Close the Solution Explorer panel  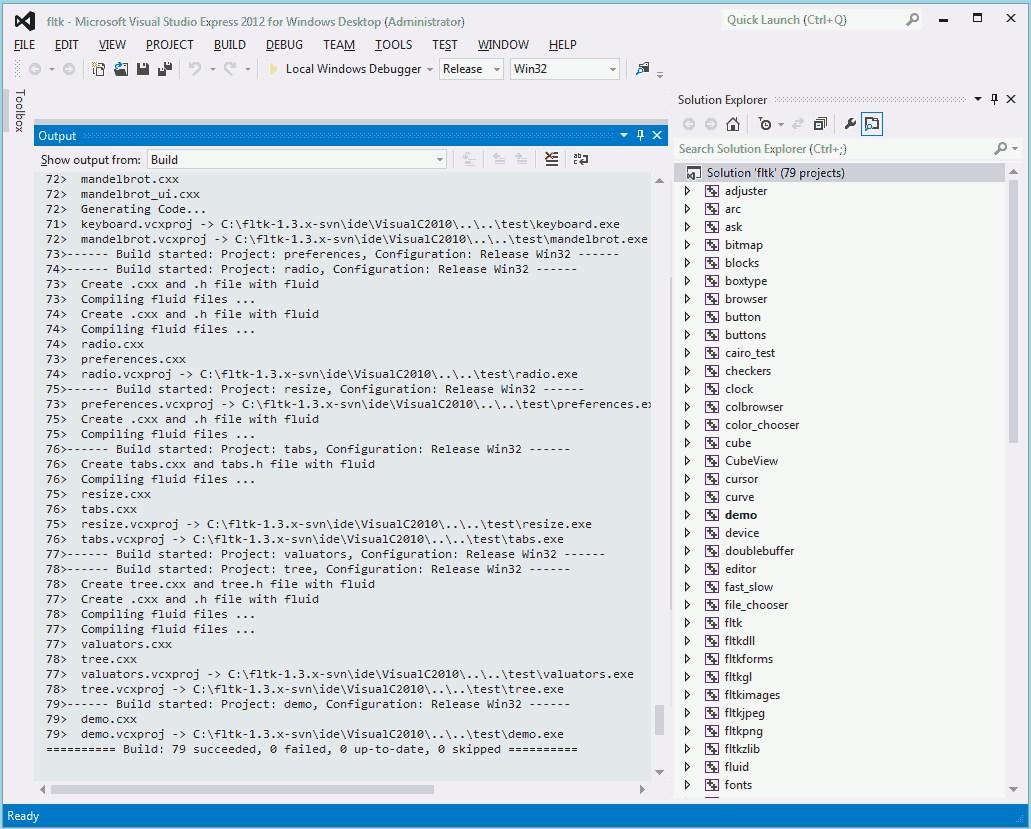1011,99
